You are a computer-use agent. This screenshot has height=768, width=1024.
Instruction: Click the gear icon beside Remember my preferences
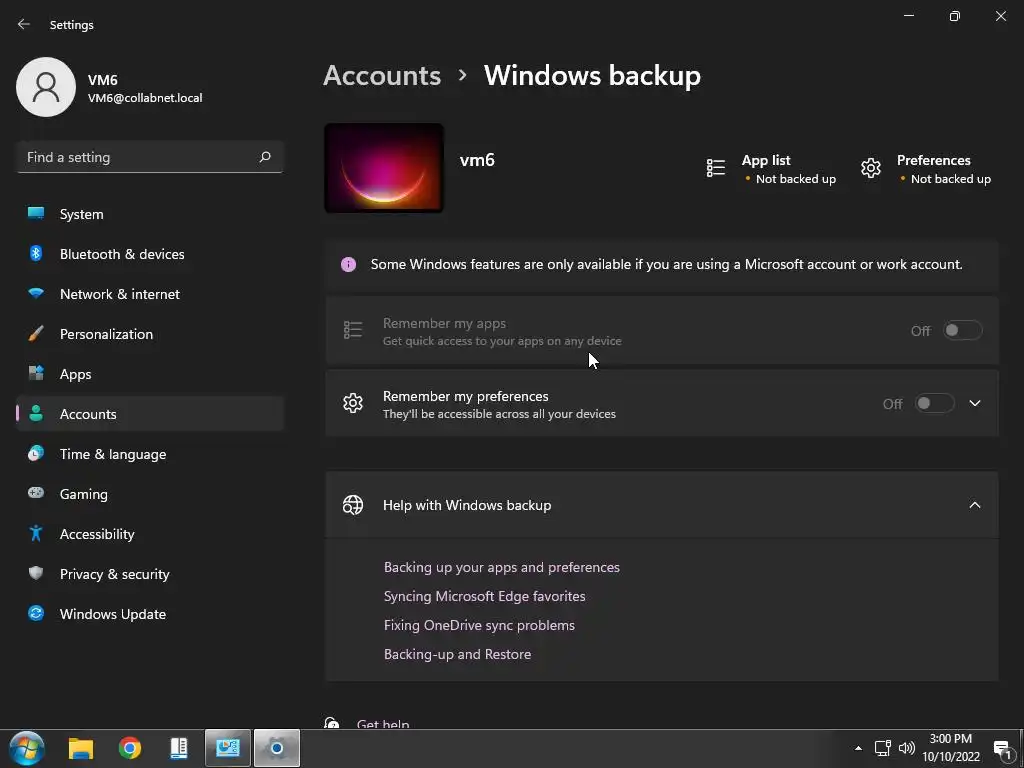(x=353, y=403)
